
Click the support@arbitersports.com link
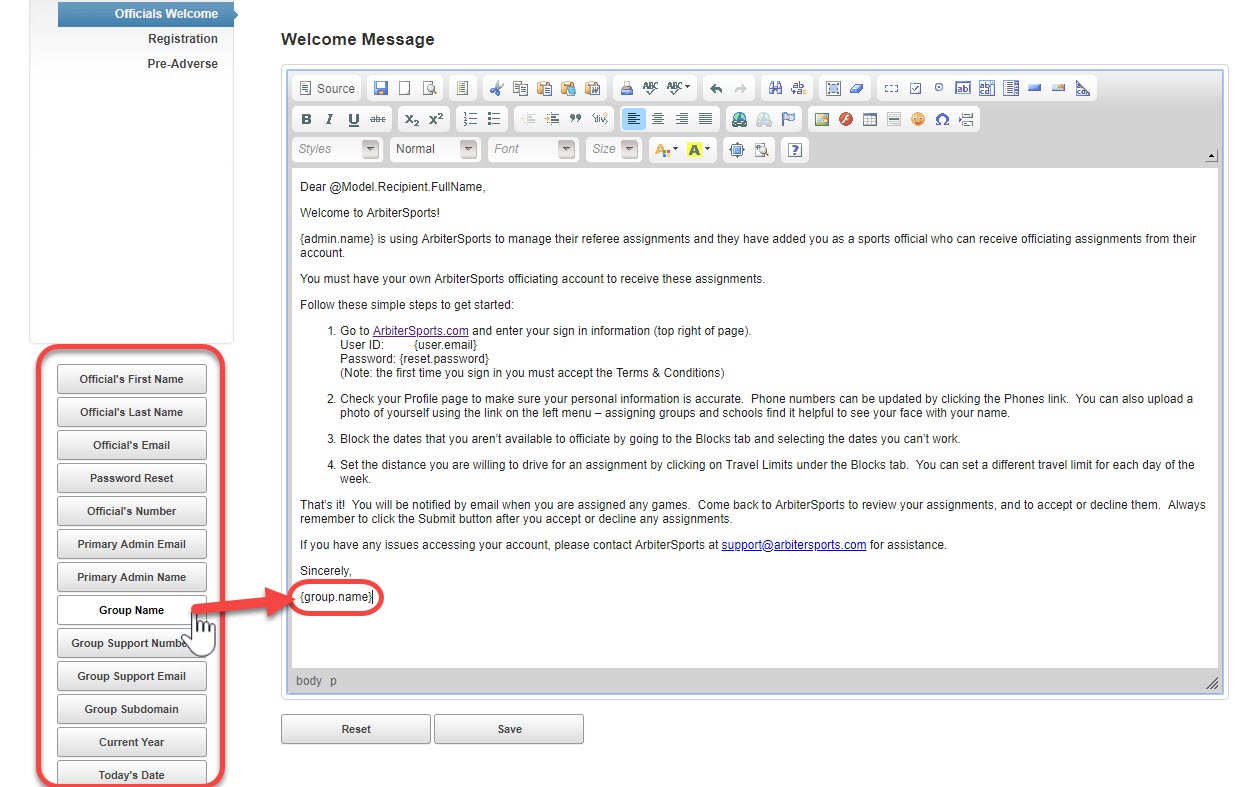point(794,545)
